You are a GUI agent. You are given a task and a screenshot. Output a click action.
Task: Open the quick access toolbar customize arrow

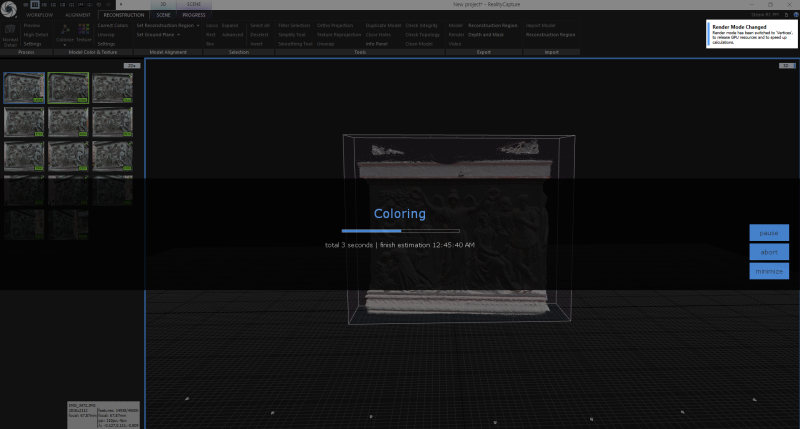point(121,5)
